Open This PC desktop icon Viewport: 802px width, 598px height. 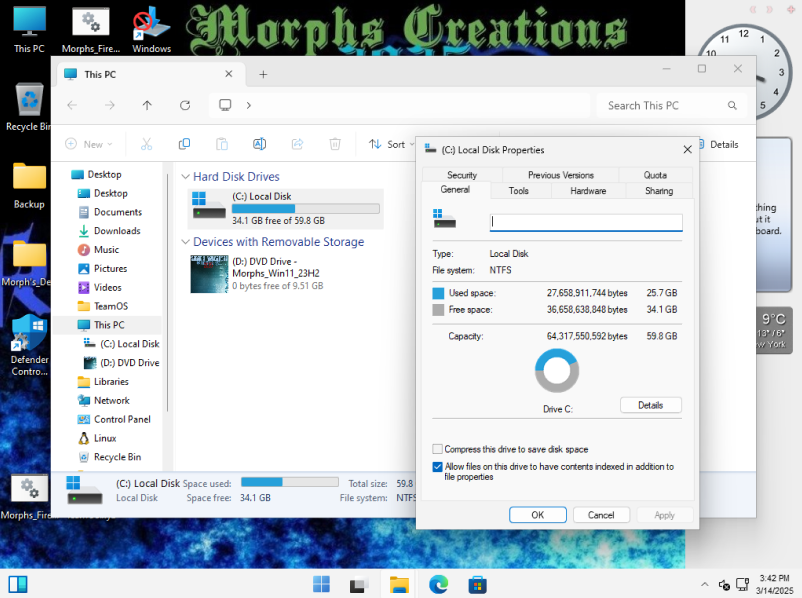tap(29, 30)
